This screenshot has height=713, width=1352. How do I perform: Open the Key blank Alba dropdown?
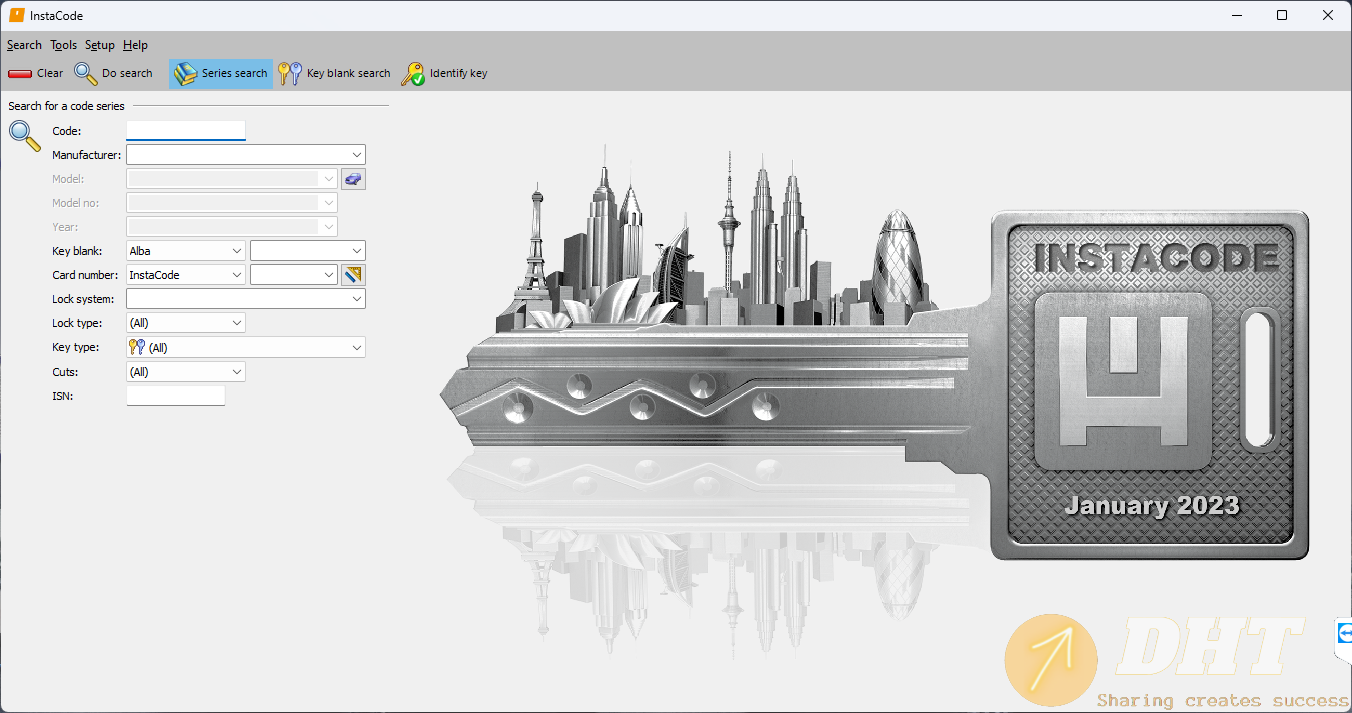(237, 251)
